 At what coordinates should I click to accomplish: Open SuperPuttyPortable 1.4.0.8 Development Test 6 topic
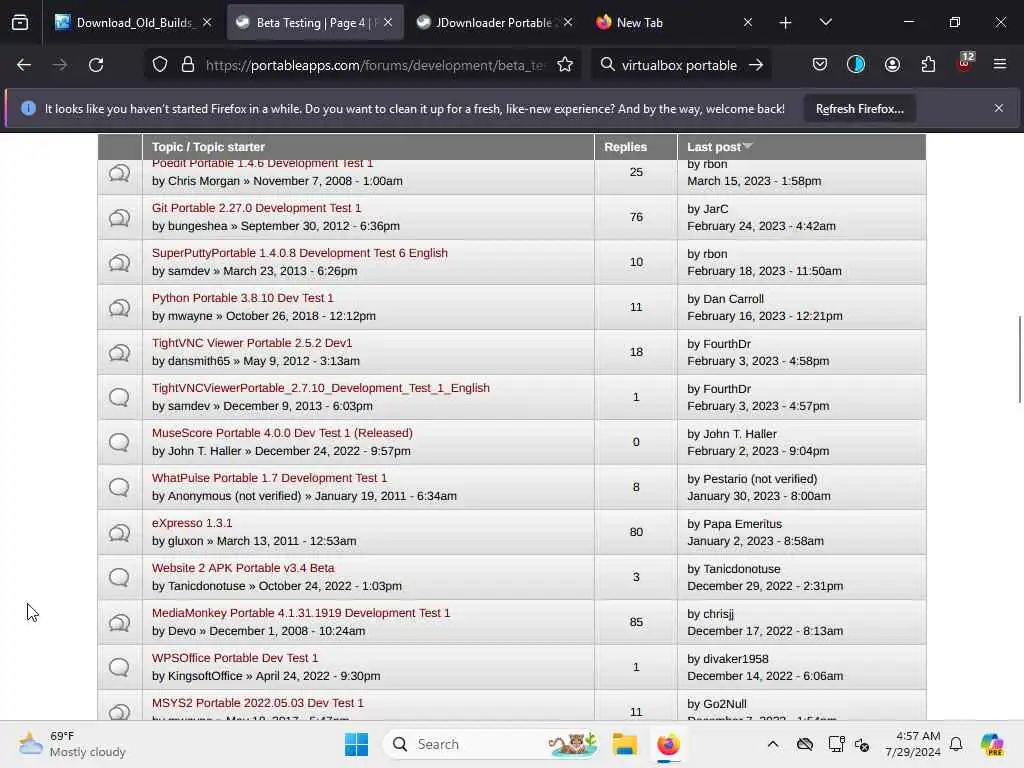tap(300, 253)
